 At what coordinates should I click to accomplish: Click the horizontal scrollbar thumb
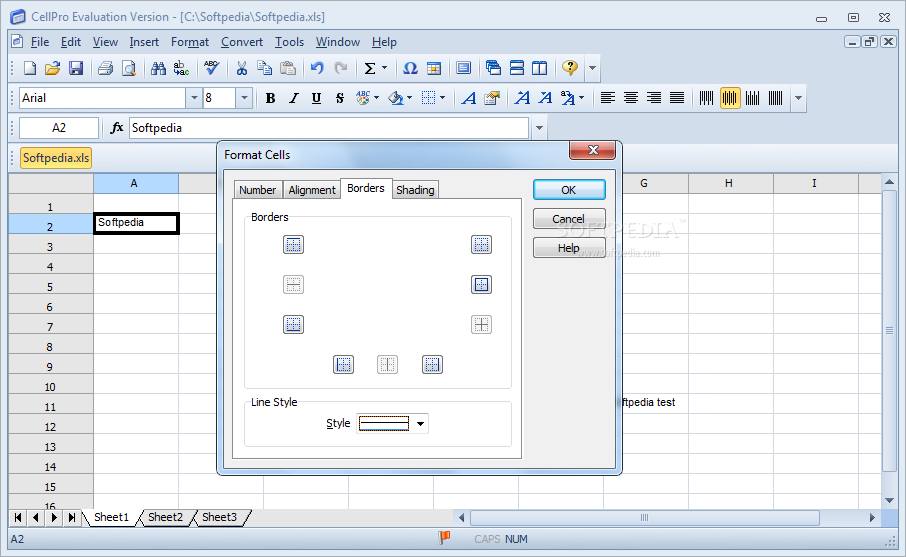click(645, 518)
